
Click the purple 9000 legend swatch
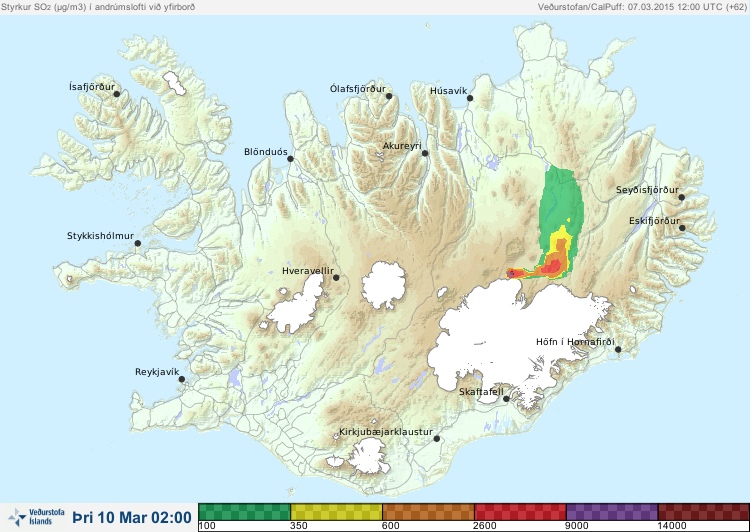[x=612, y=512]
